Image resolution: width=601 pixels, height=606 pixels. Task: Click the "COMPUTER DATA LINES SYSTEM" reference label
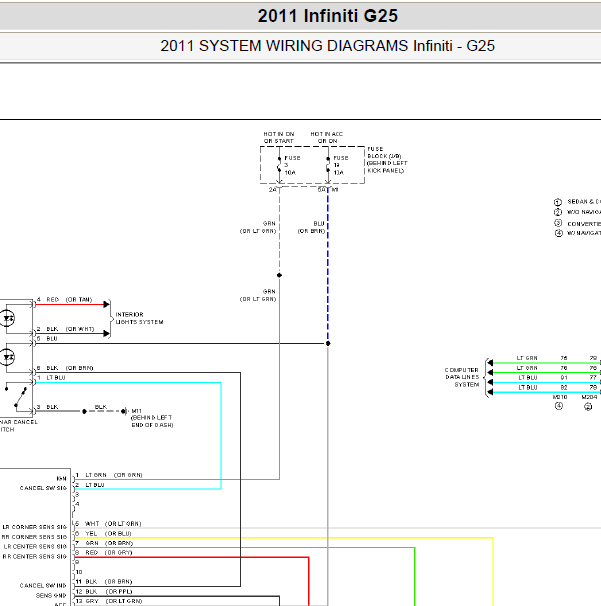tap(462, 377)
